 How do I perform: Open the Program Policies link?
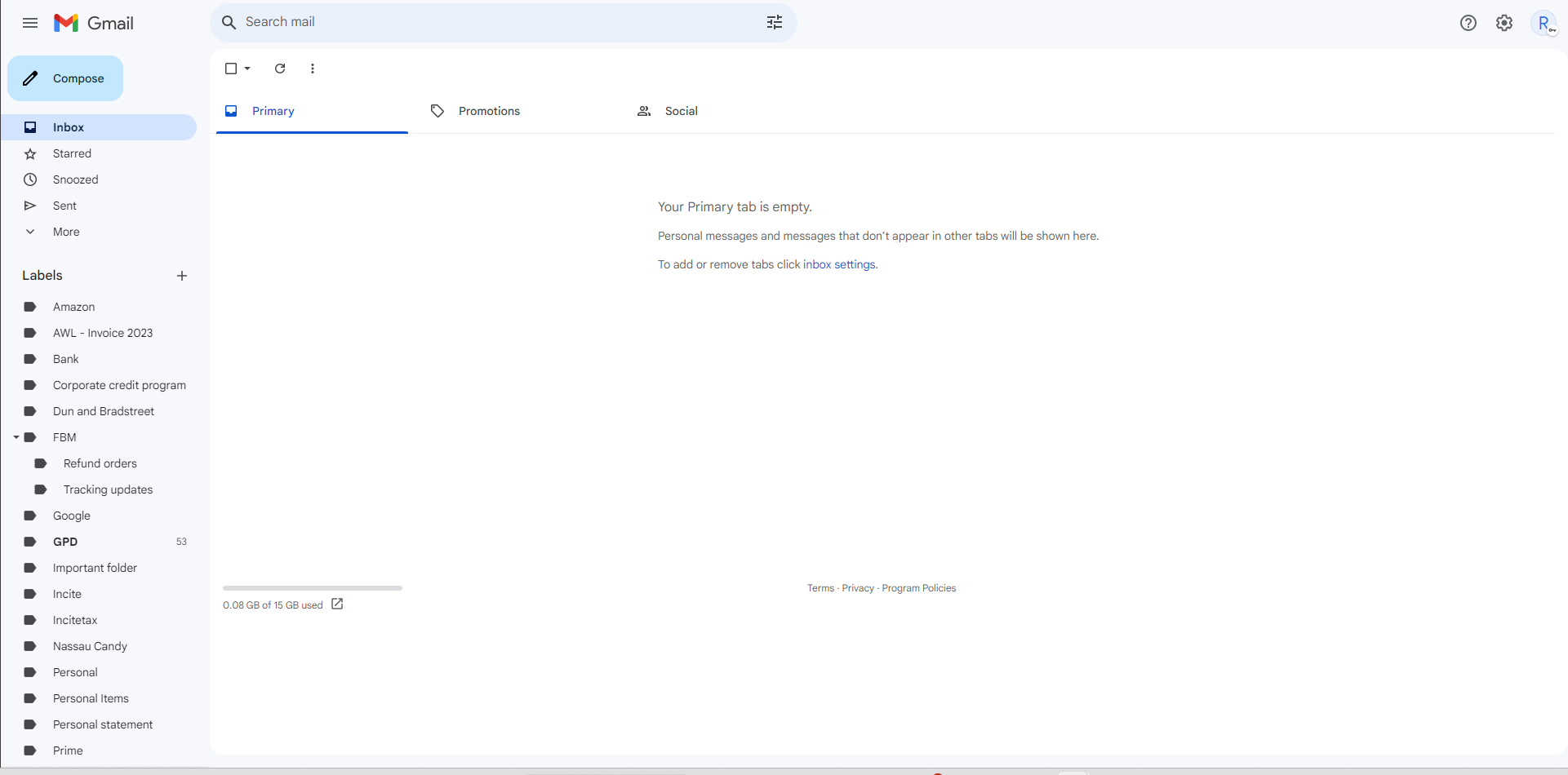pos(919,588)
